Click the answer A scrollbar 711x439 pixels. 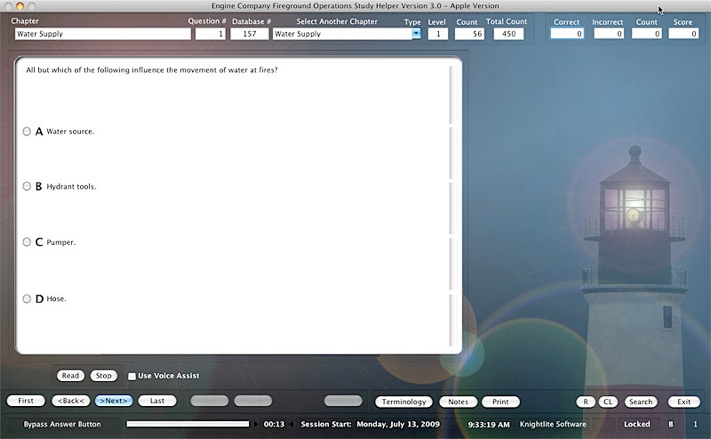tap(451, 153)
